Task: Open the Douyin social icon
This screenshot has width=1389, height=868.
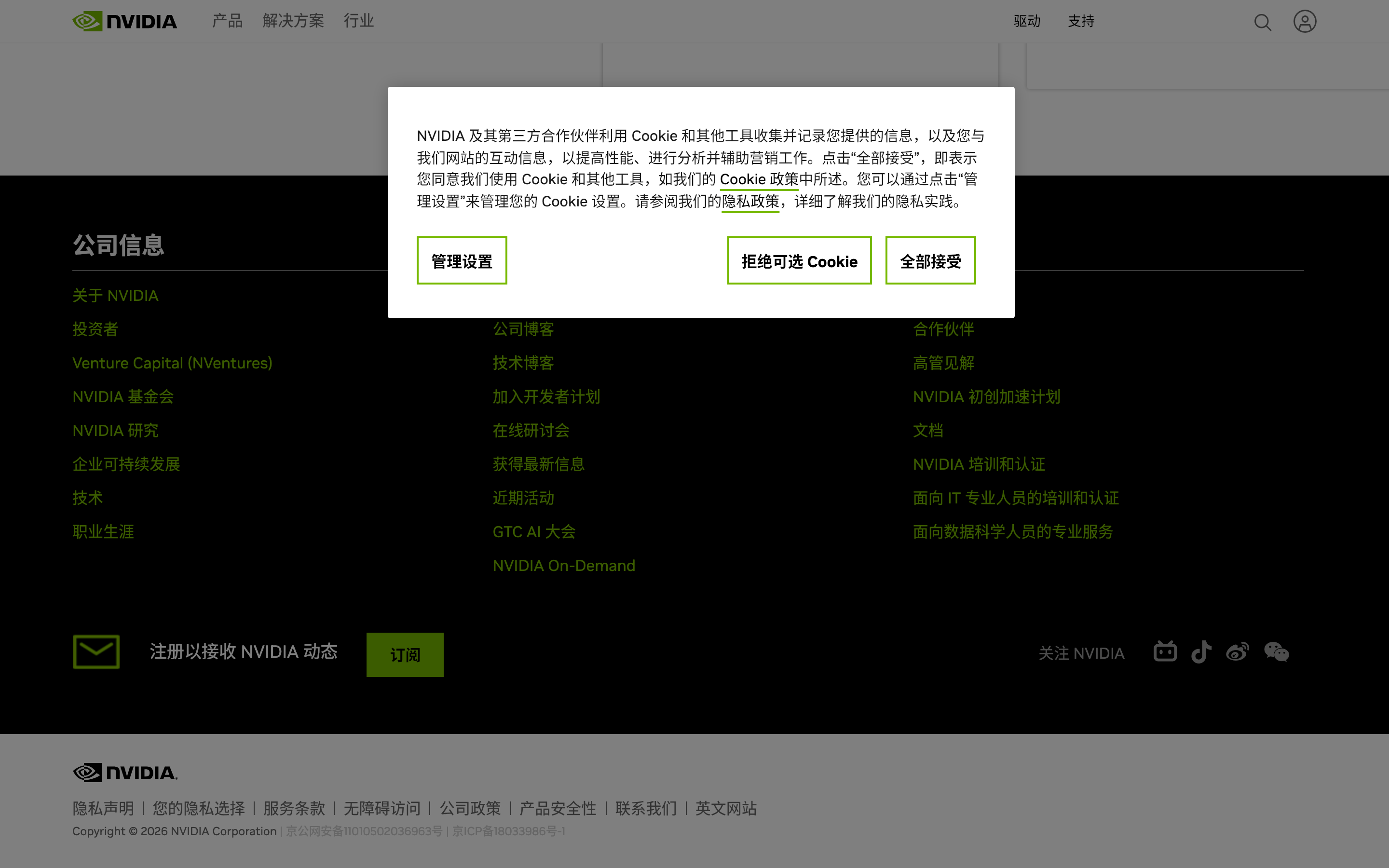Action: coord(1201,652)
